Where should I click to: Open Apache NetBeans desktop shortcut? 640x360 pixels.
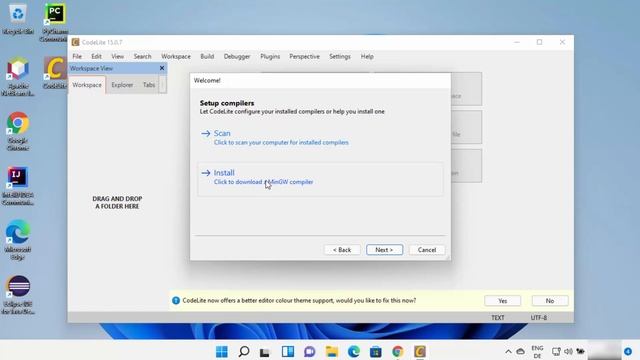click(18, 77)
